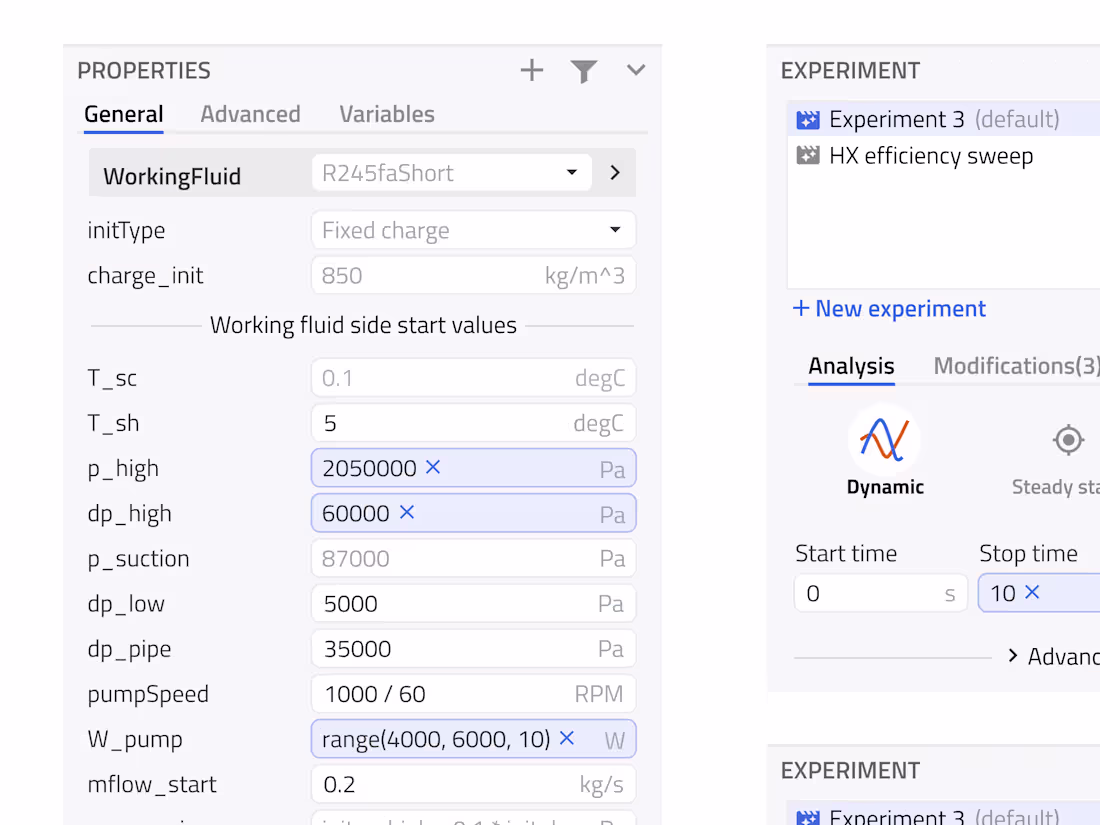Select the Dynamic analysis icon
This screenshot has height=825, width=1100.
pyautogui.click(x=884, y=440)
